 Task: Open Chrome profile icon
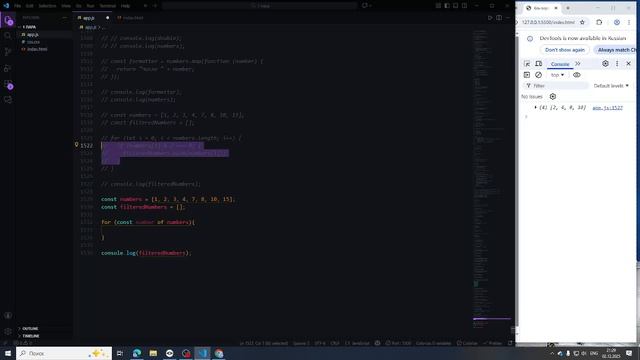click(617, 22)
